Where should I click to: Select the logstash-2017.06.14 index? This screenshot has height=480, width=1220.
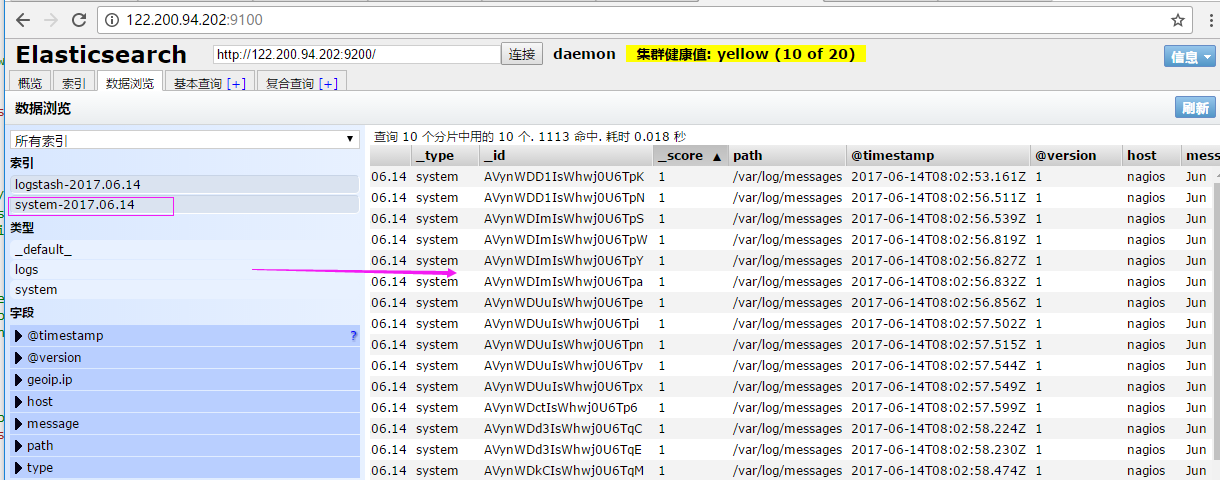pos(78,184)
